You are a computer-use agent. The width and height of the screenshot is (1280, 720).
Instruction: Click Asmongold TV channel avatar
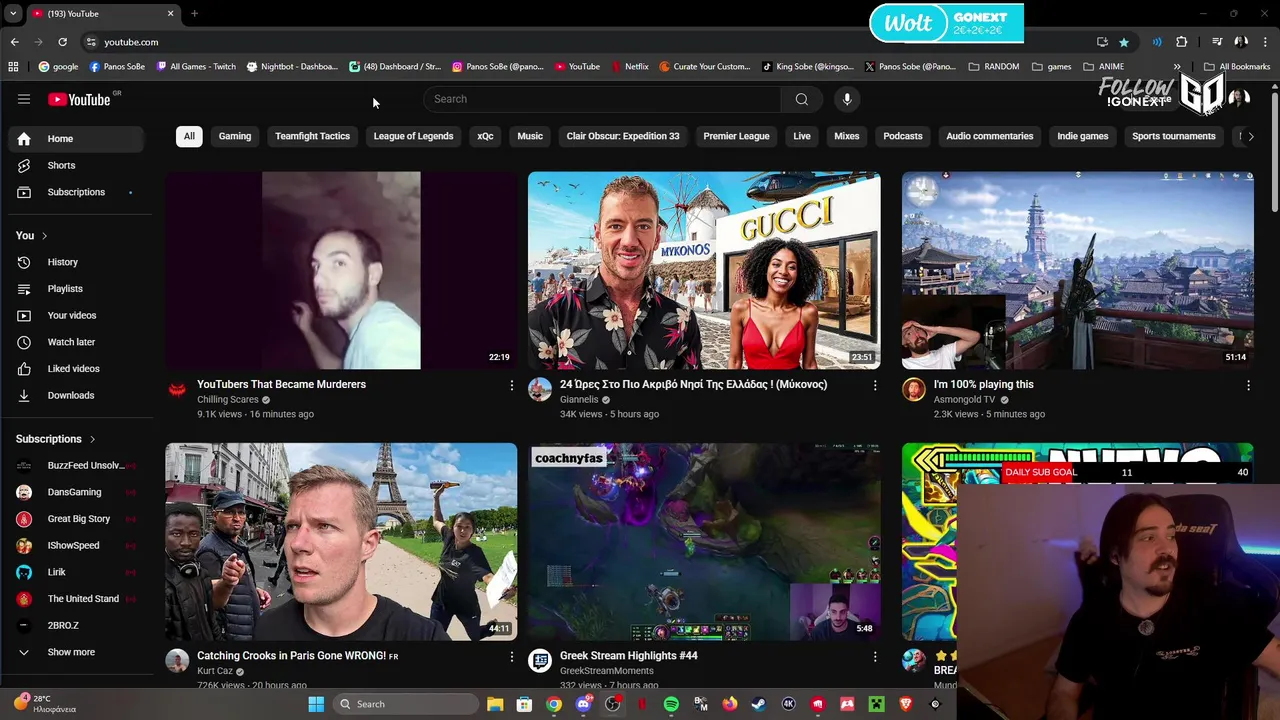[x=914, y=389]
